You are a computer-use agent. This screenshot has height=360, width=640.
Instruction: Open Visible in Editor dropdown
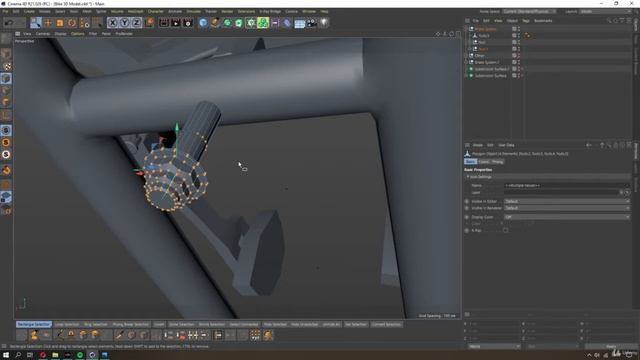click(567, 201)
